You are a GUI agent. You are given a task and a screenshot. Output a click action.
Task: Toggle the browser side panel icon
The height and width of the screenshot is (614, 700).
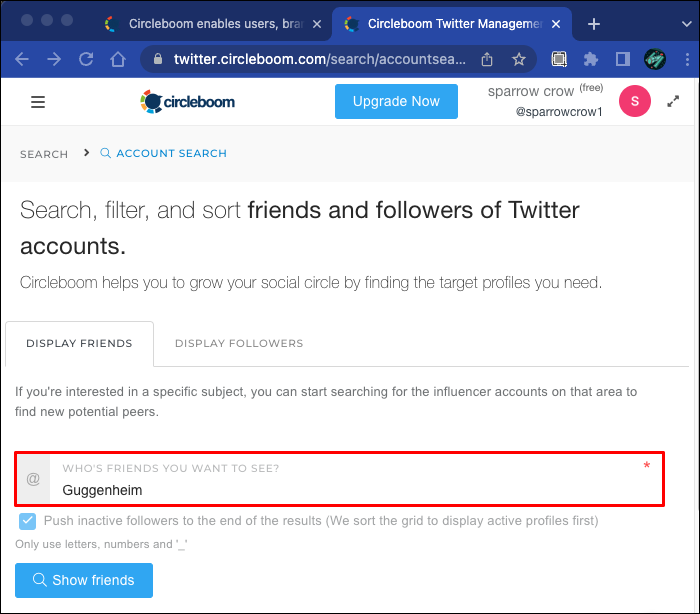tap(623, 59)
